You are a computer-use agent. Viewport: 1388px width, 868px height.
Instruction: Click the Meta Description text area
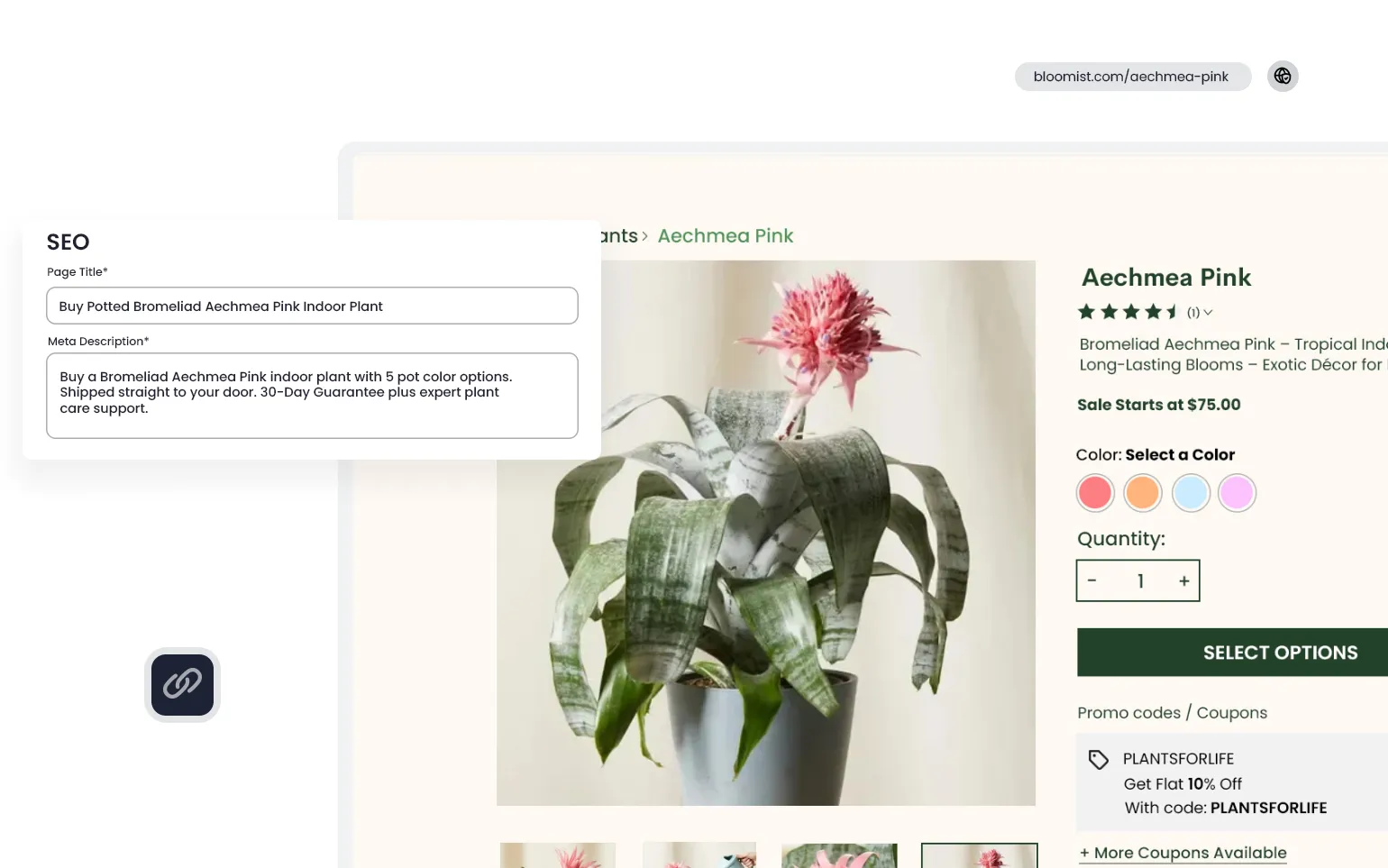tap(312, 396)
